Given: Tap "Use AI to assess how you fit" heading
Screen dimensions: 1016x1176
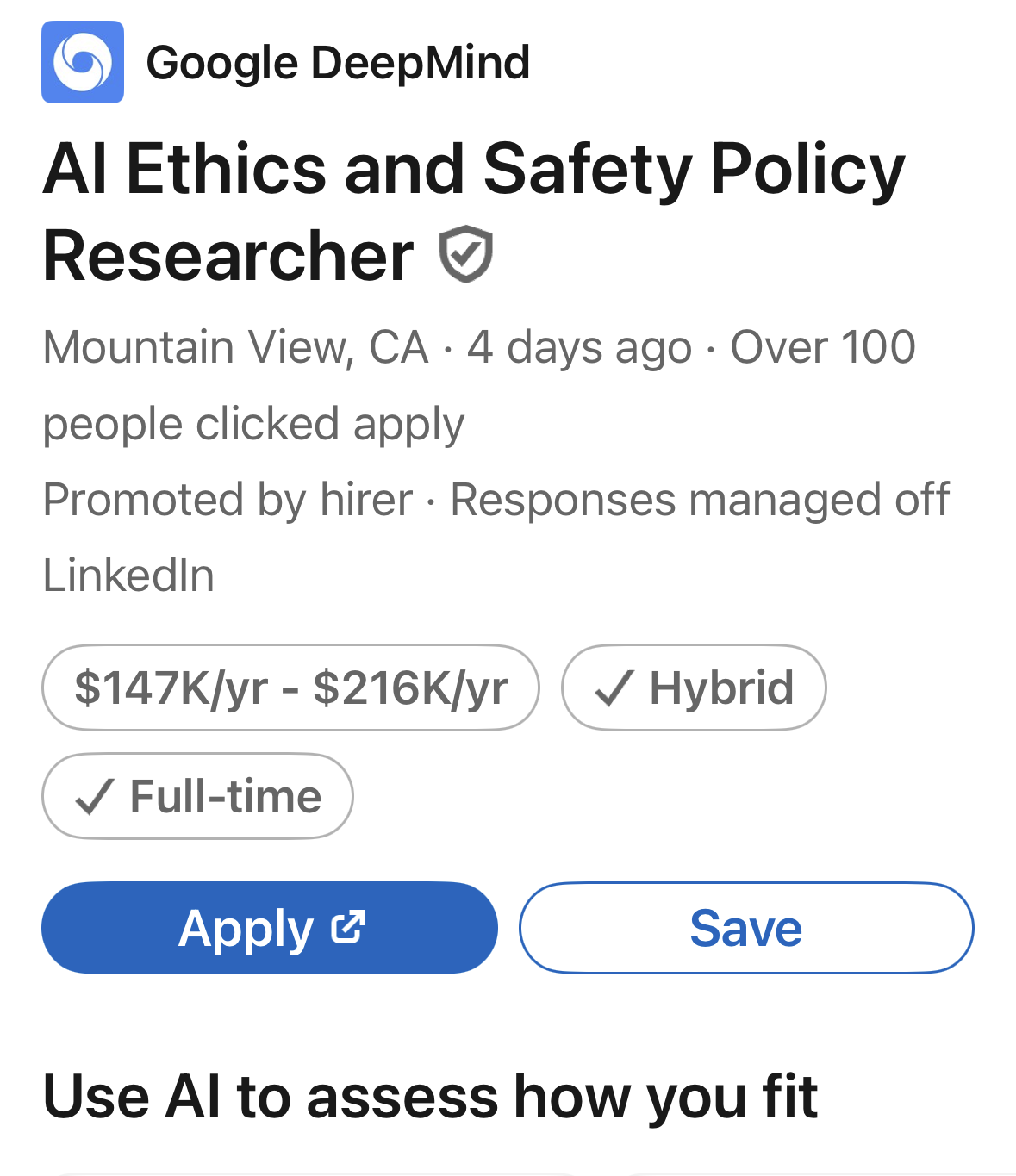Looking at the screenshot, I should (x=430, y=1097).
